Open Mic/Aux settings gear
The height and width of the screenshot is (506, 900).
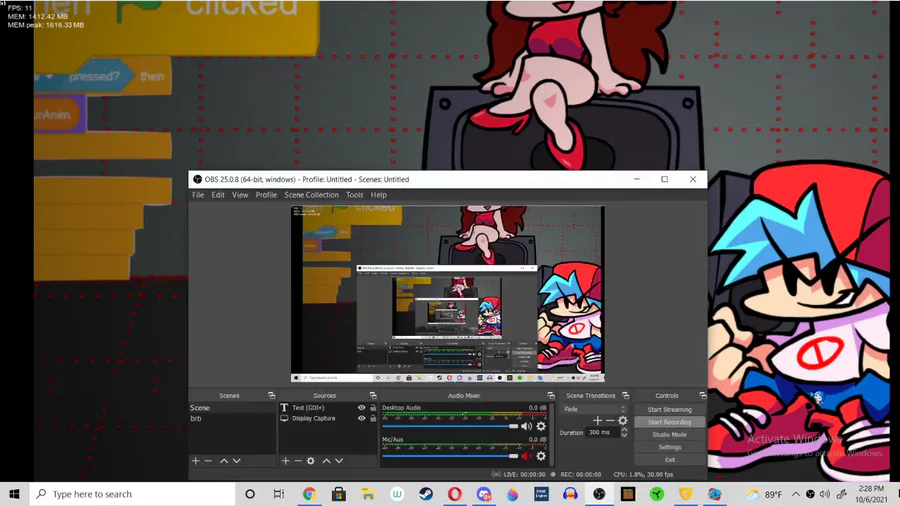coord(541,456)
